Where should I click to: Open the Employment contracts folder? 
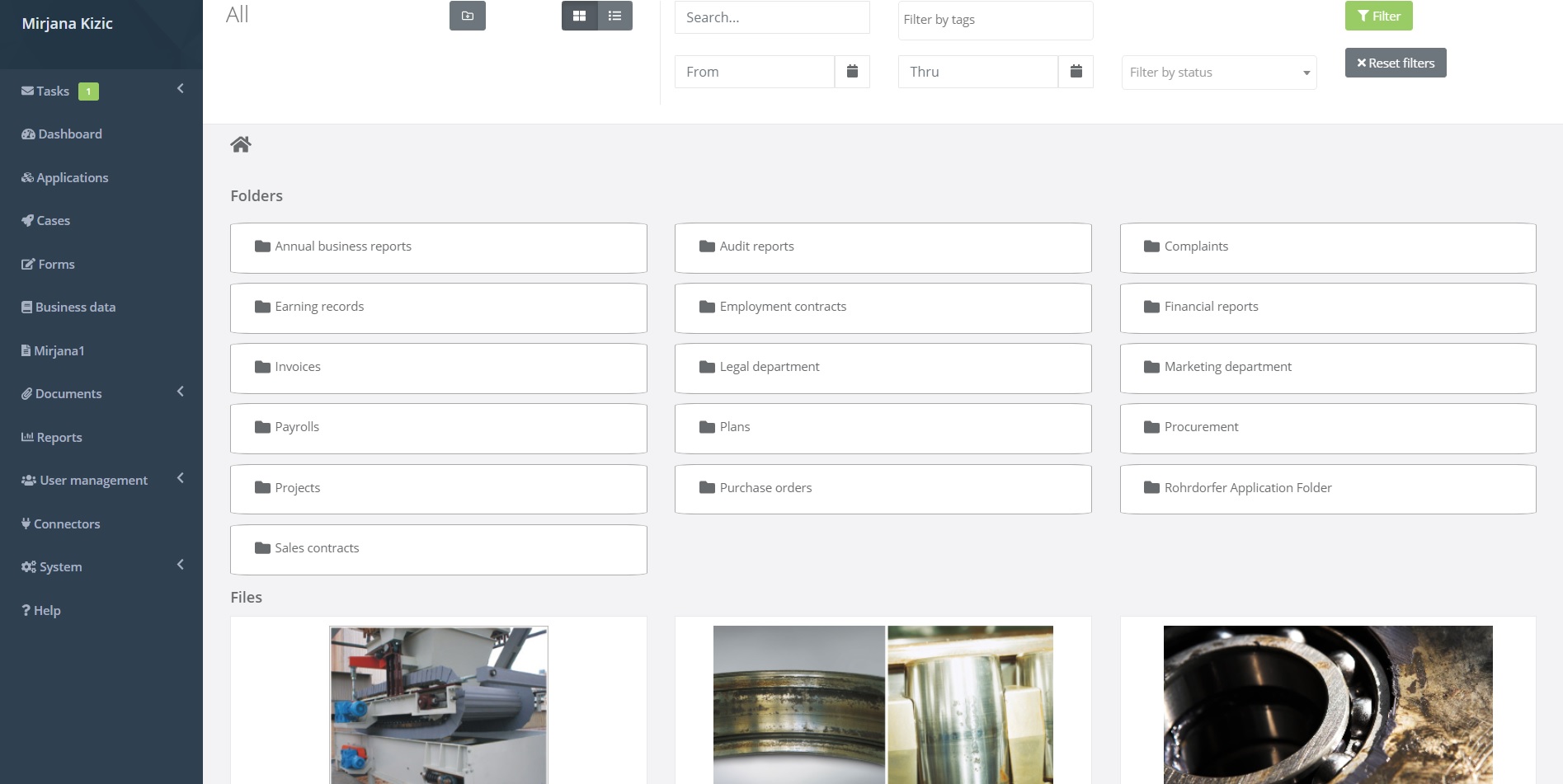(x=883, y=308)
